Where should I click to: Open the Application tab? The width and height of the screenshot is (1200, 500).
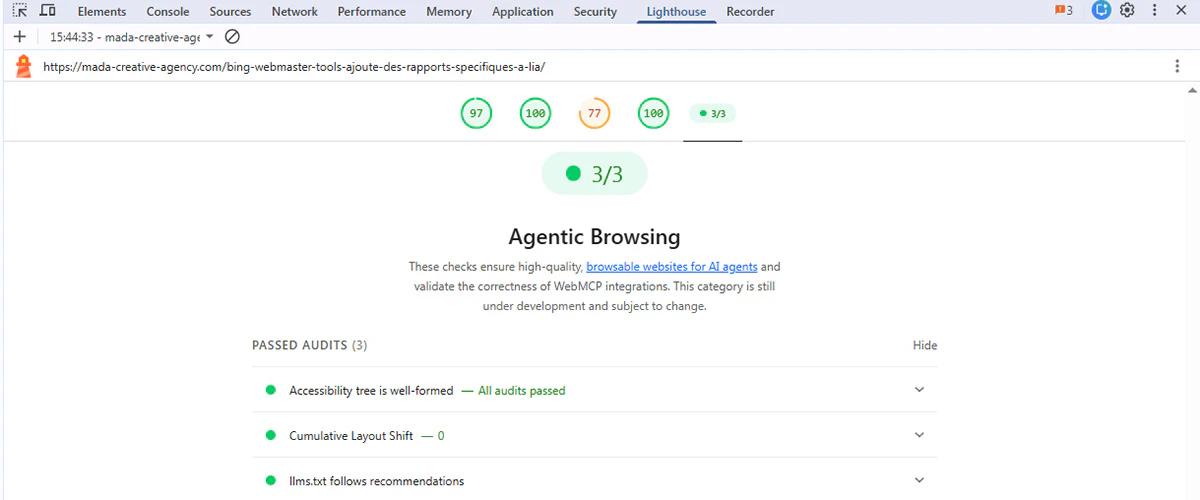coord(523,12)
